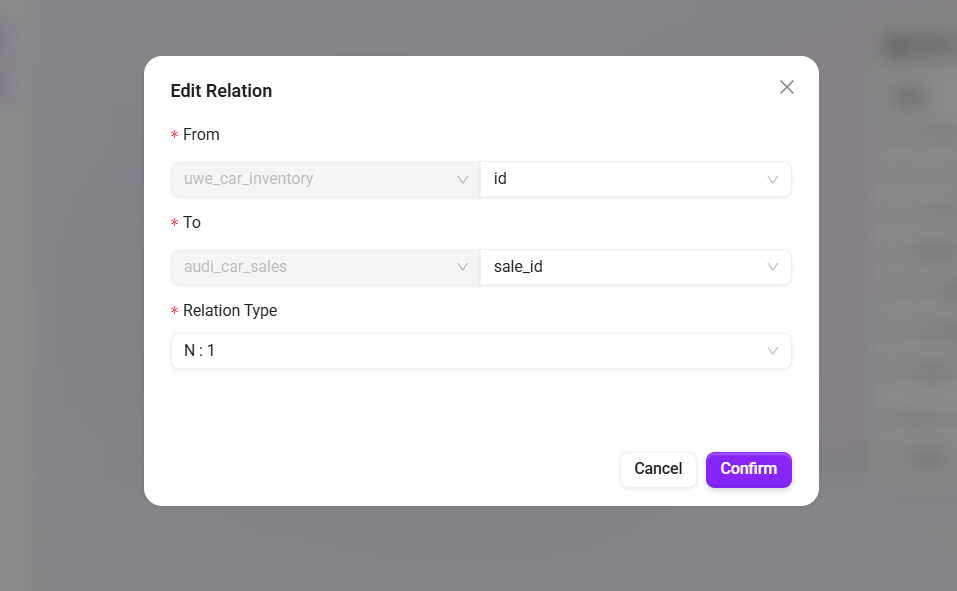This screenshot has width=957, height=591.
Task: Click the disabled audi_car_sales table selector
Action: coord(310,268)
